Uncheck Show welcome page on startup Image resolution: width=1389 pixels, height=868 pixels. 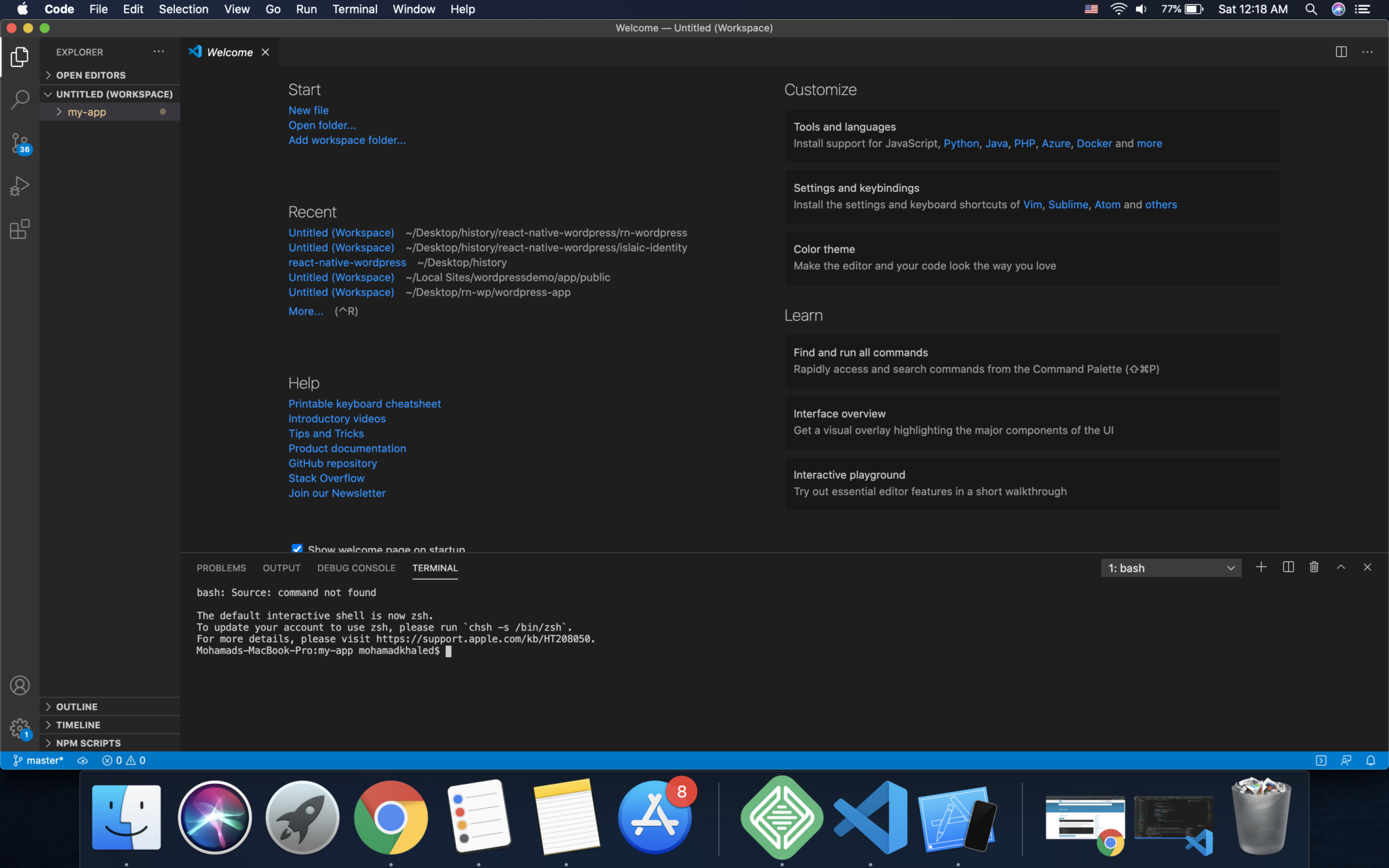297,549
